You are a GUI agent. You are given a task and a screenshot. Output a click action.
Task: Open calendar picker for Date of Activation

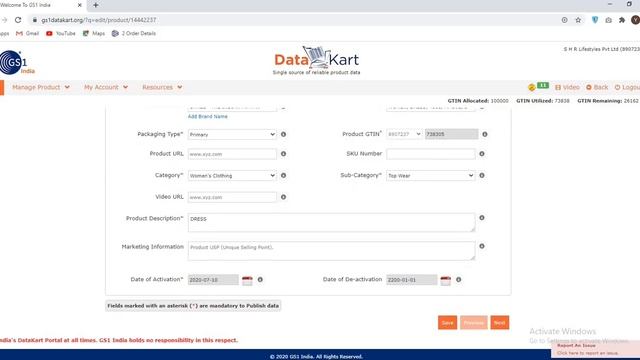[x=247, y=280]
